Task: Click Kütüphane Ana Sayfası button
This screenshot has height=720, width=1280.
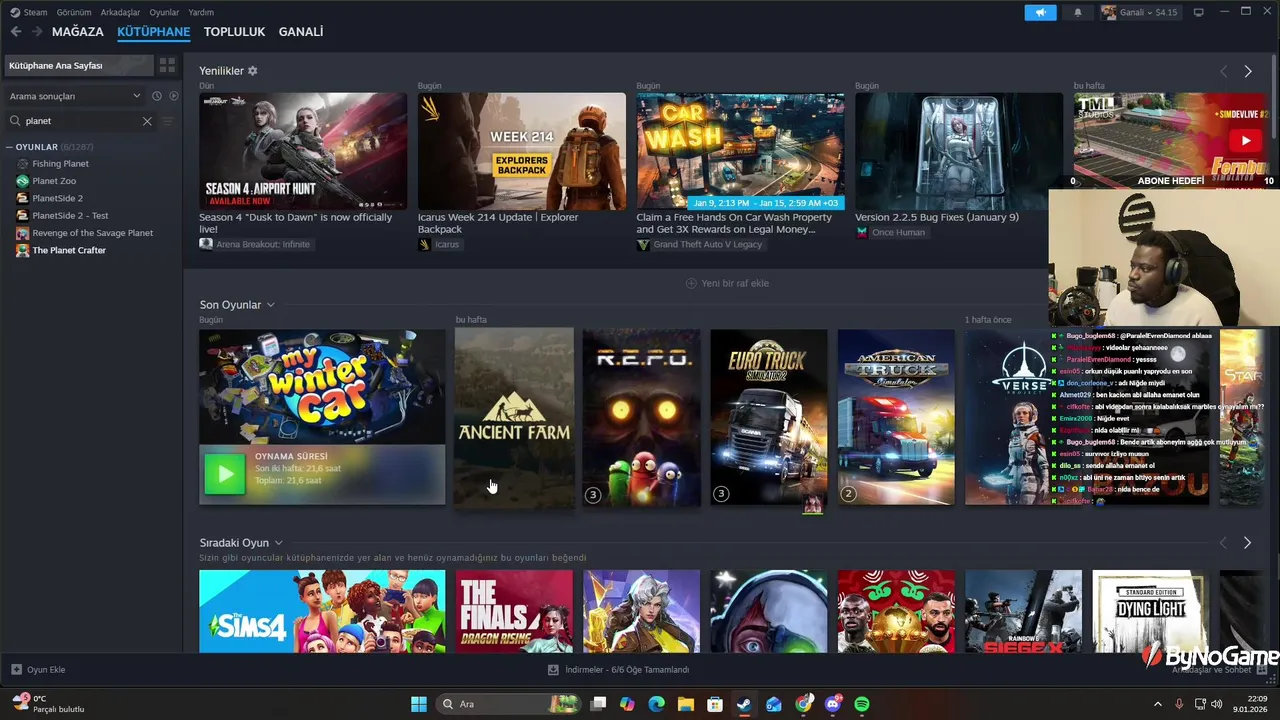Action: pyautogui.click(x=78, y=65)
